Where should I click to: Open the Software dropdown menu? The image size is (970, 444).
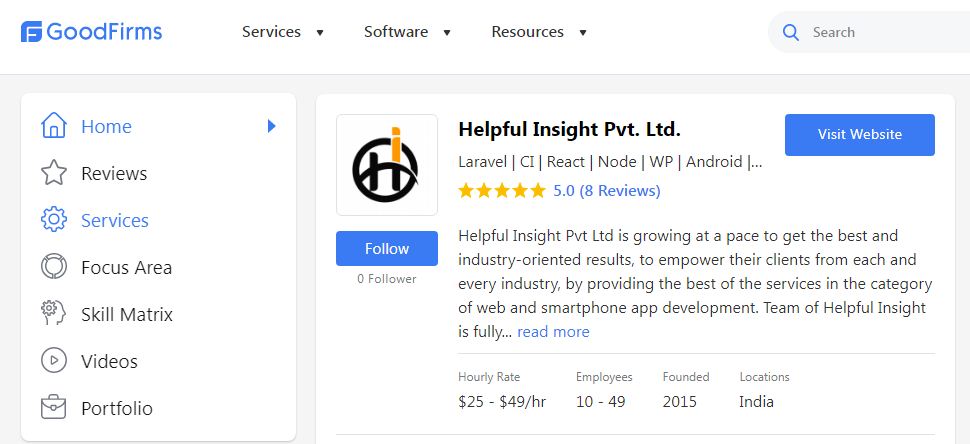408,32
